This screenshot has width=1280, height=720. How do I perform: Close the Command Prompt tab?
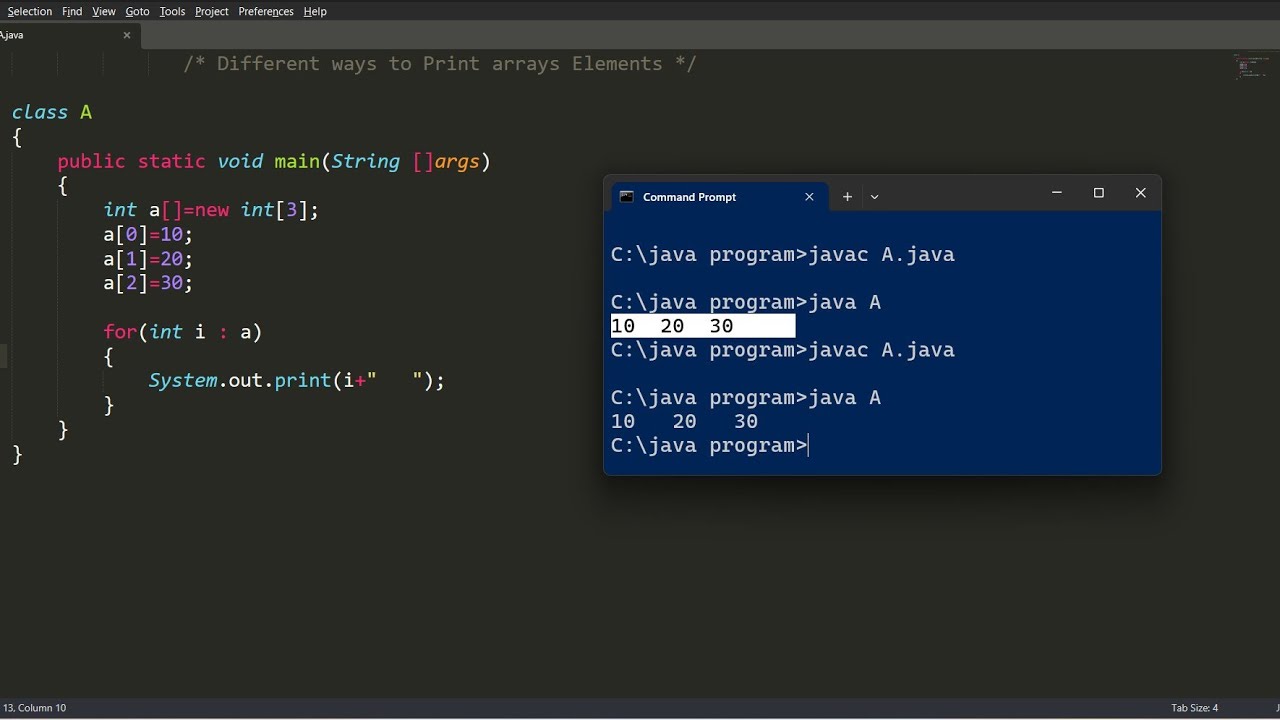click(809, 197)
